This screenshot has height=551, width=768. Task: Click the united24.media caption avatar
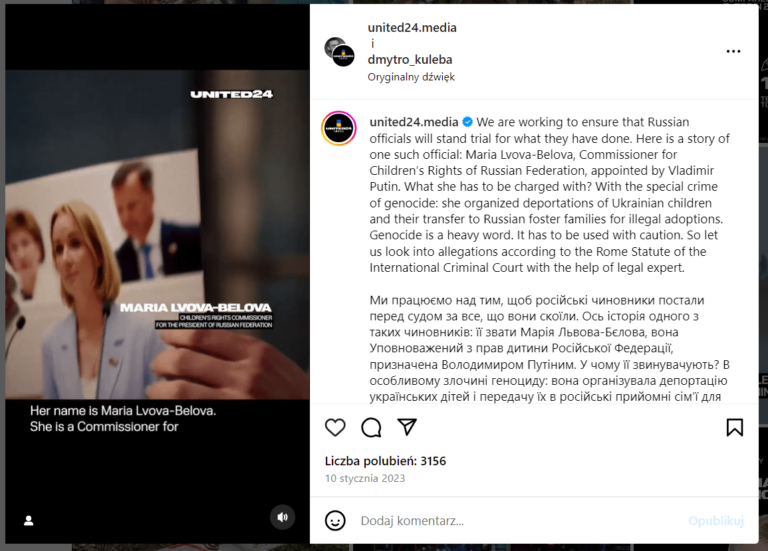(x=338, y=128)
